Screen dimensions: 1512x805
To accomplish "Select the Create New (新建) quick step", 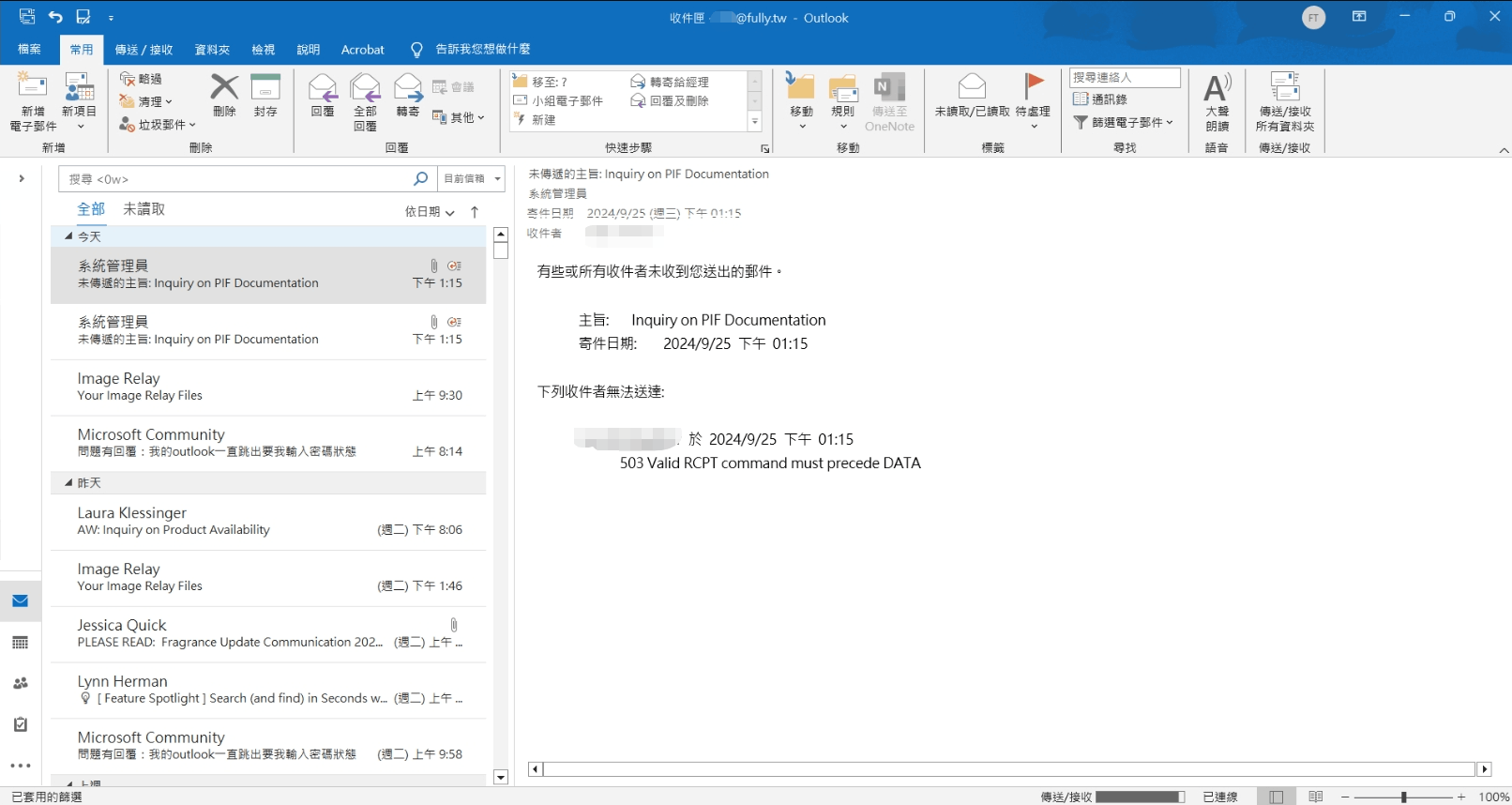I will tap(535, 119).
